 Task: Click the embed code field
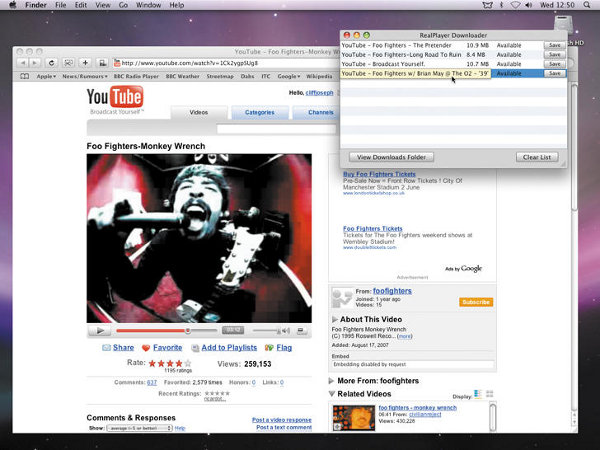pos(412,365)
